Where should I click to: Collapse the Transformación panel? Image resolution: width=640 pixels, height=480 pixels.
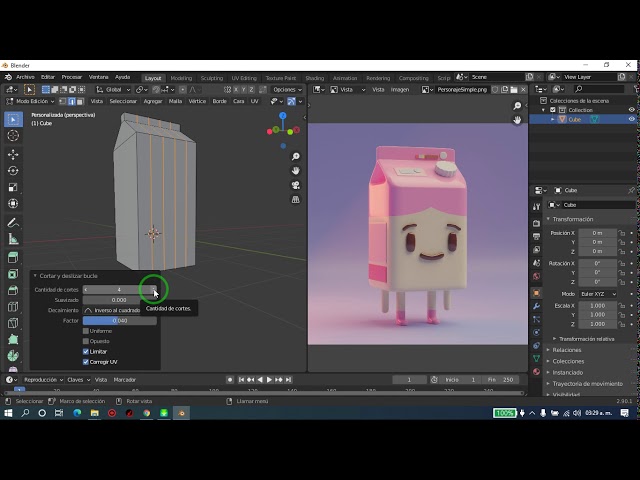(548, 219)
